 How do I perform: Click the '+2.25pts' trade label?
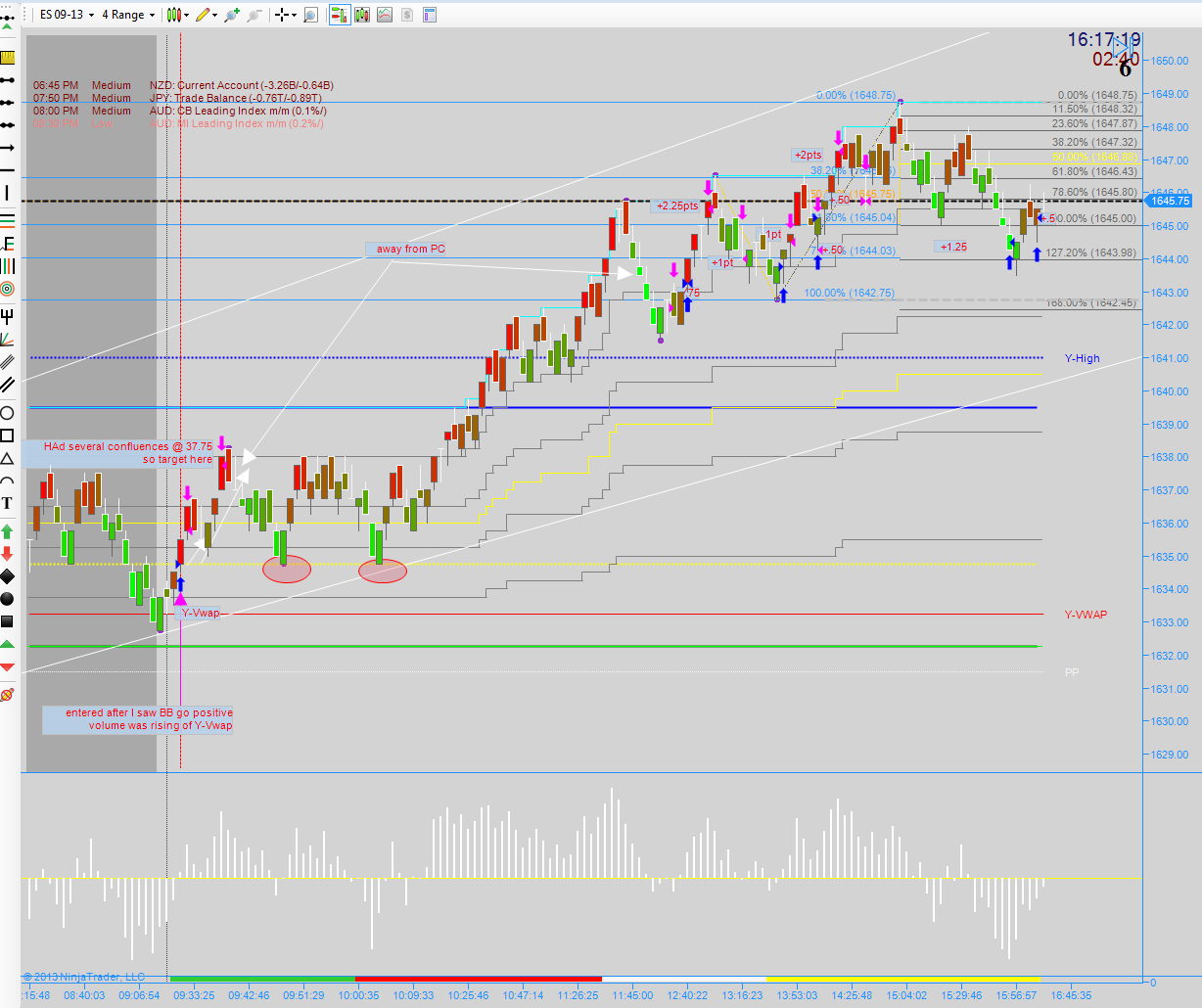677,206
